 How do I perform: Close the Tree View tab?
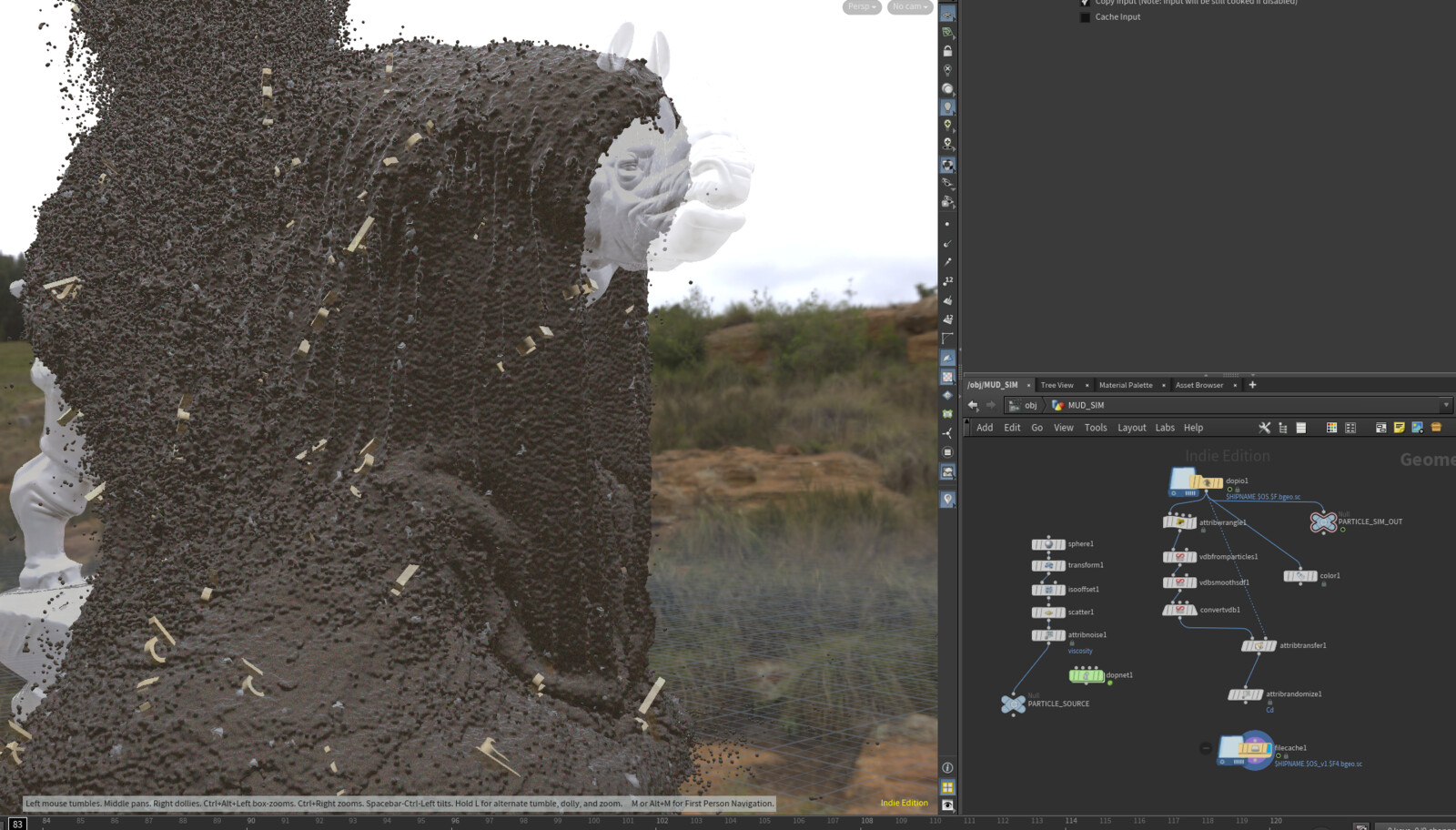1087,385
